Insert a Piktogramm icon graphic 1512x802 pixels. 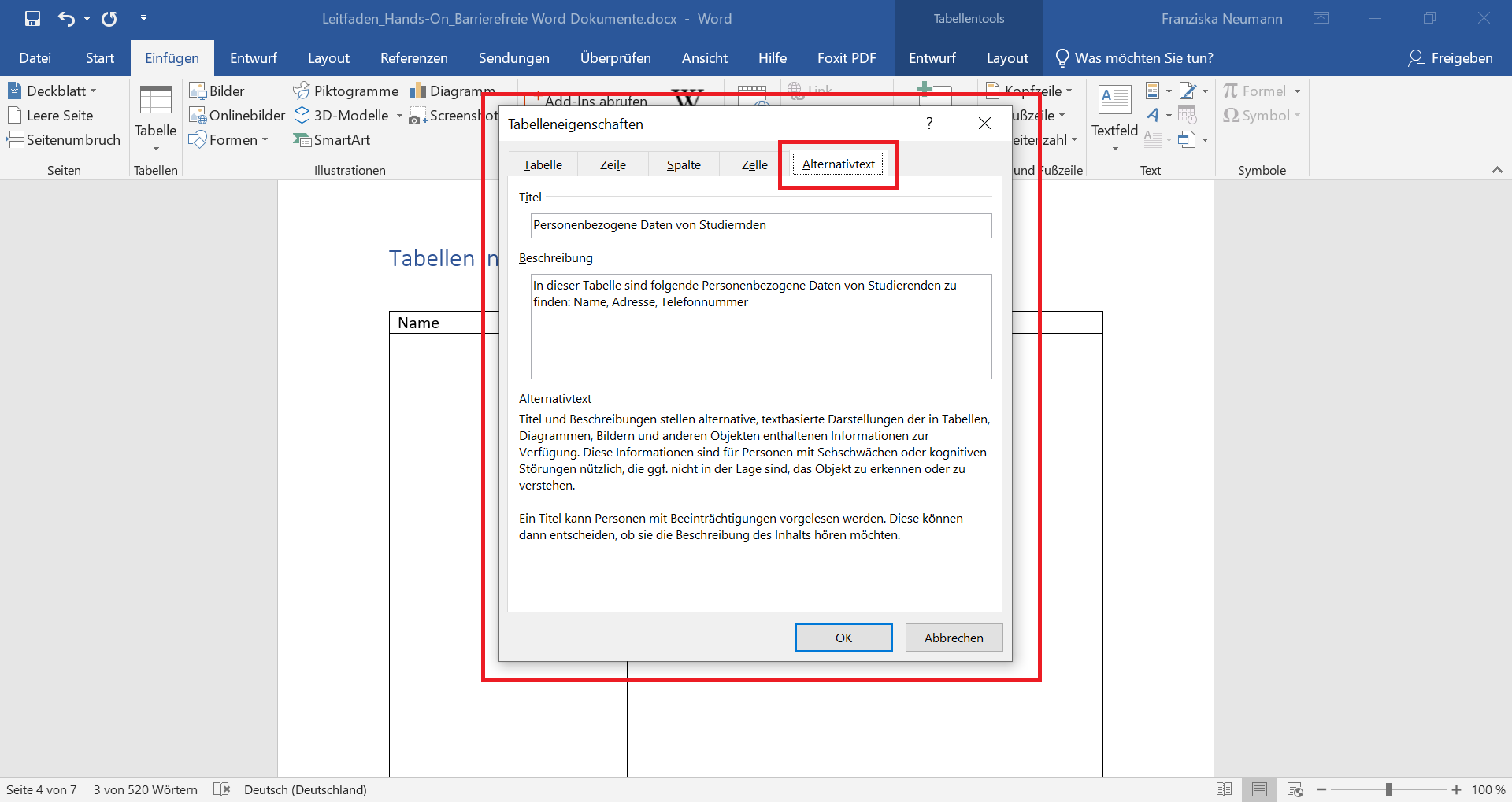[x=346, y=91]
